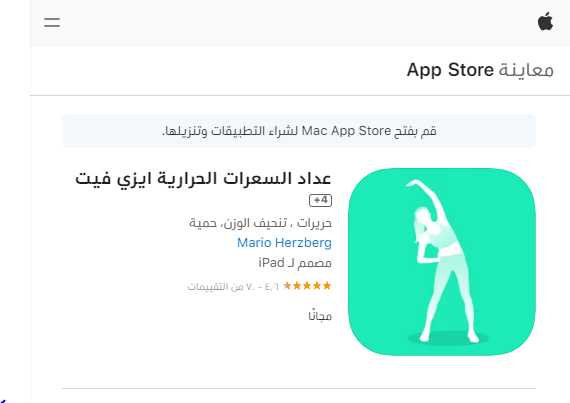Click the معاينة preview heading word
Screen dimensions: 570x403
point(526,70)
